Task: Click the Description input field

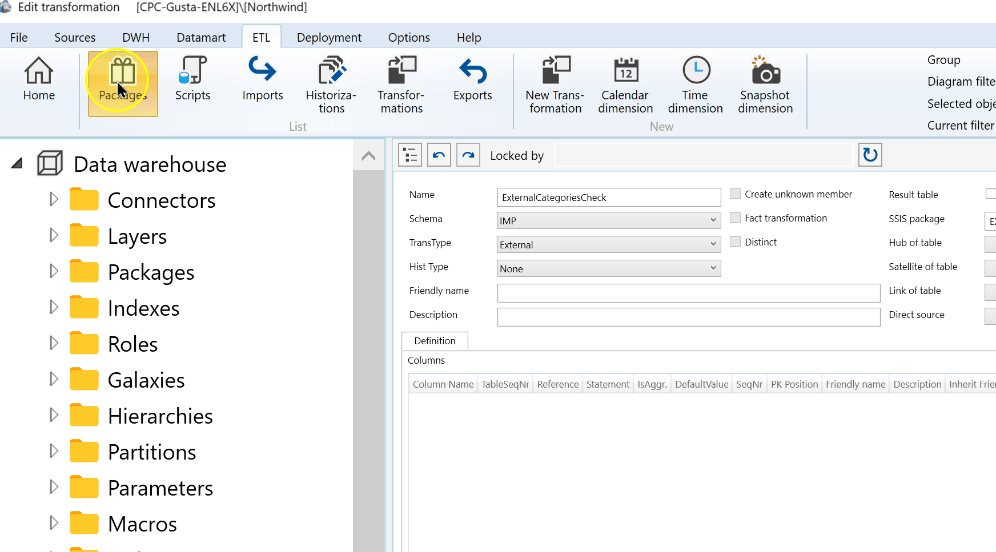Action: click(x=689, y=317)
